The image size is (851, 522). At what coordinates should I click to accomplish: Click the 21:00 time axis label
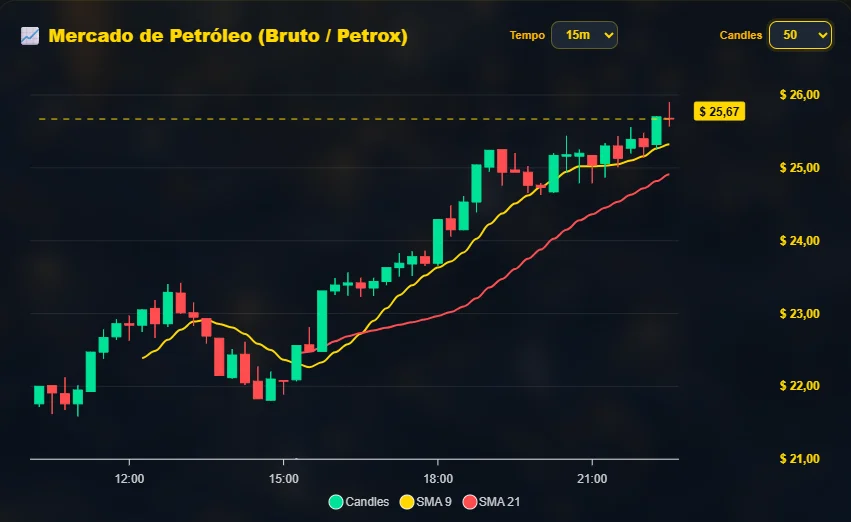click(592, 479)
